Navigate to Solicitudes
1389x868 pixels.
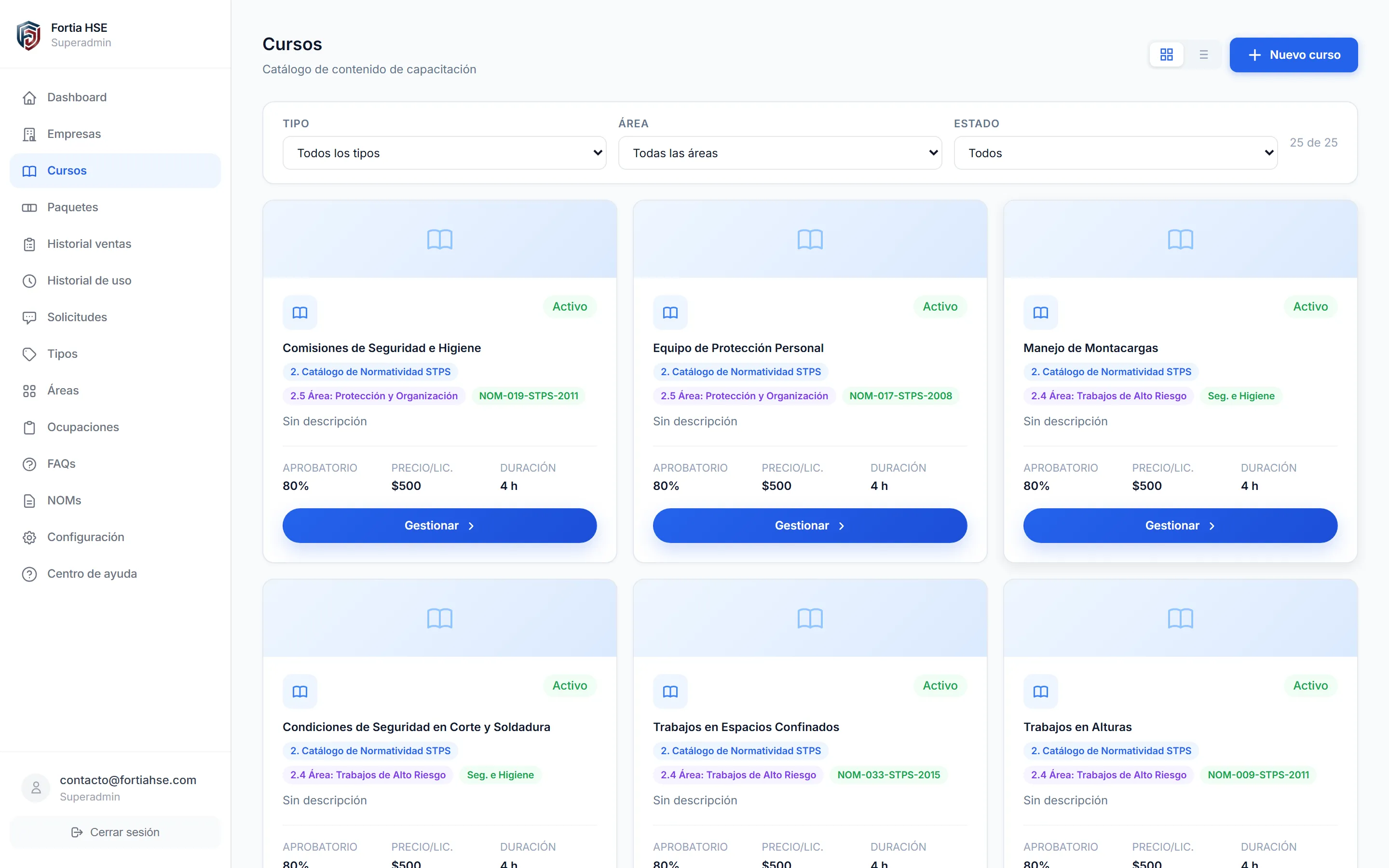pyautogui.click(x=115, y=317)
